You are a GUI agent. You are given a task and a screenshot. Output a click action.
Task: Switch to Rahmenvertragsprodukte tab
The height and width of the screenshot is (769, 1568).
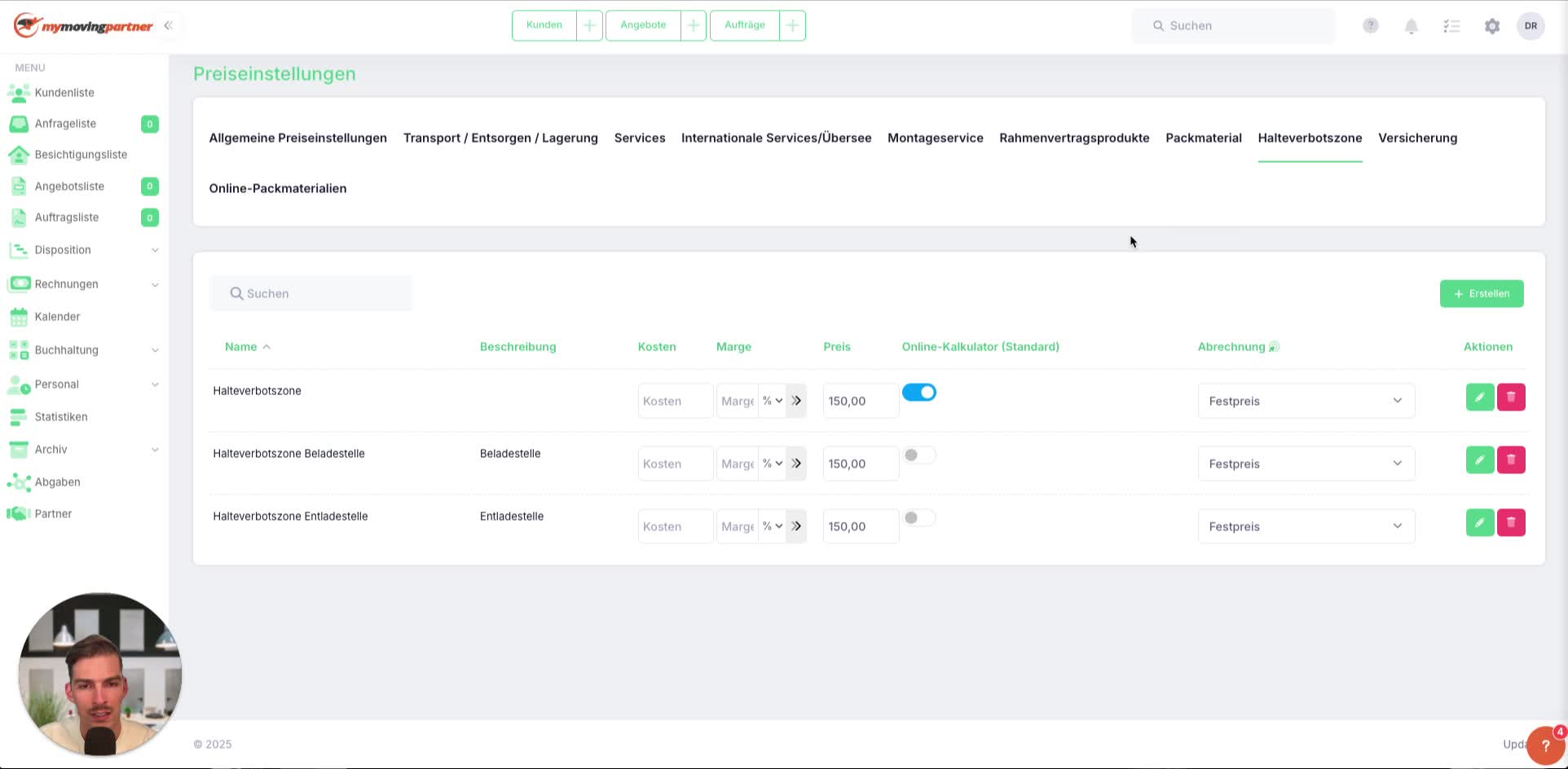click(x=1074, y=138)
